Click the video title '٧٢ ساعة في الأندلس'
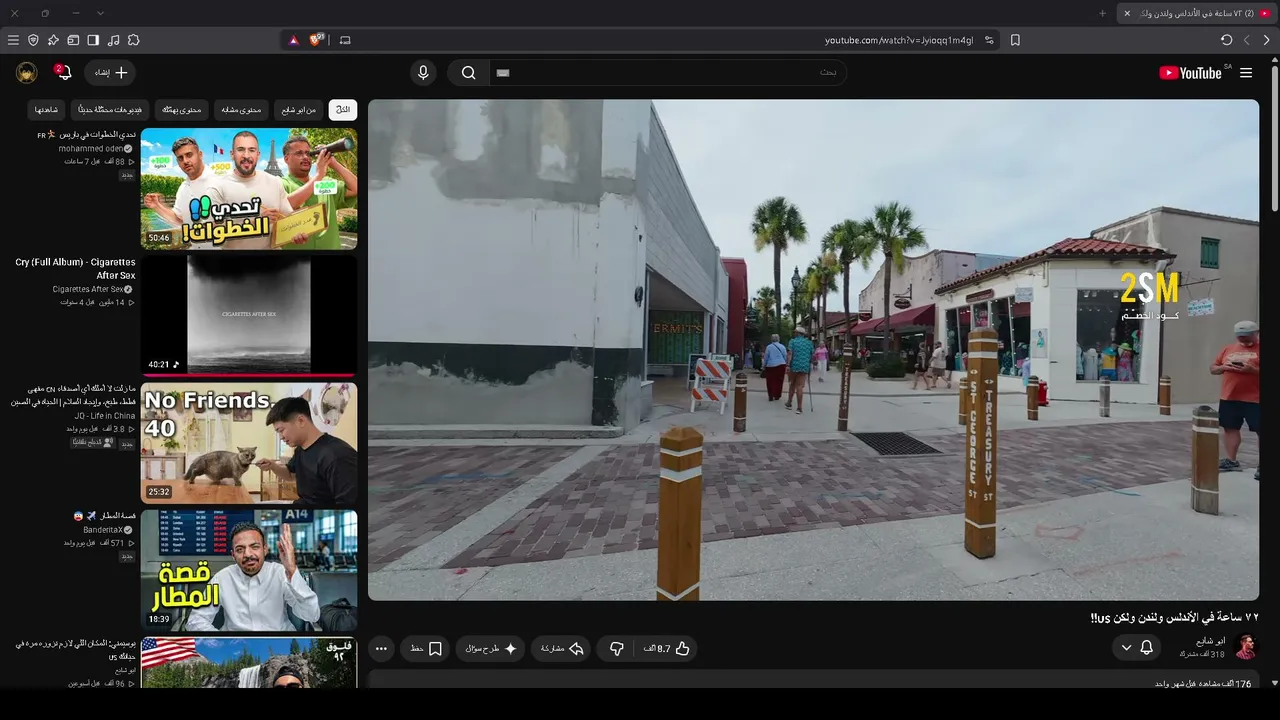The width and height of the screenshot is (1280, 720). pyautogui.click(x=1174, y=618)
